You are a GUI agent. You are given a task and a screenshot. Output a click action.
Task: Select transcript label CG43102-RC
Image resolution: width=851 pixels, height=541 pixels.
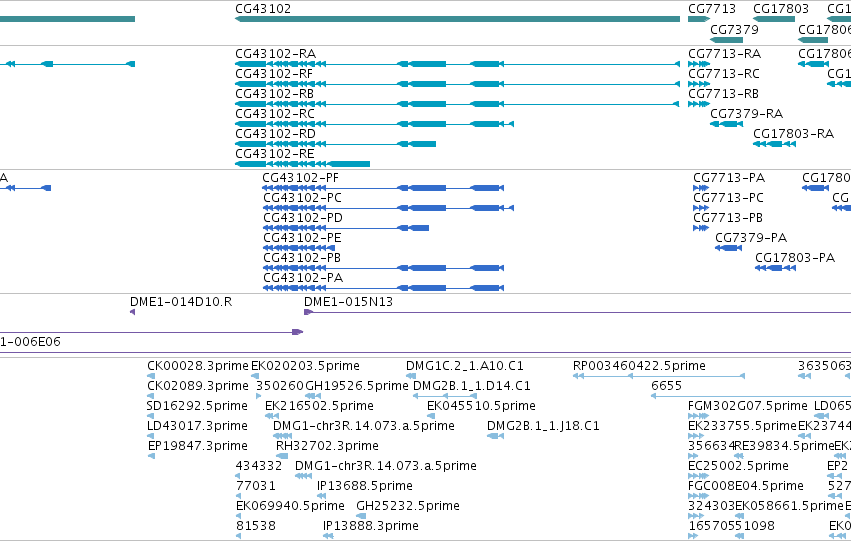pyautogui.click(x=275, y=114)
